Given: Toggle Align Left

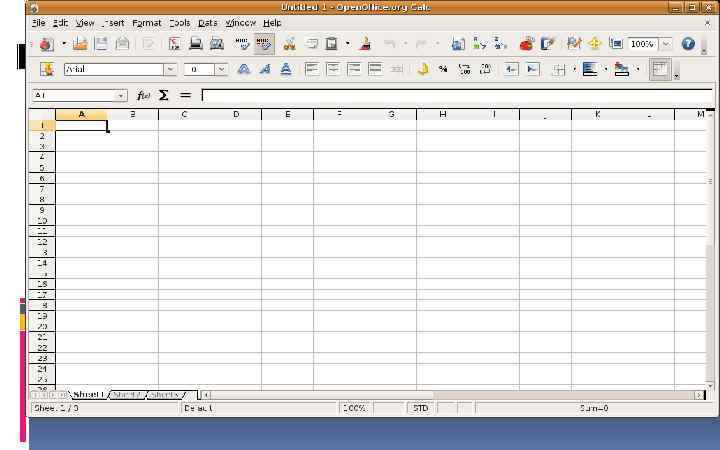Looking at the screenshot, I should coord(312,69).
